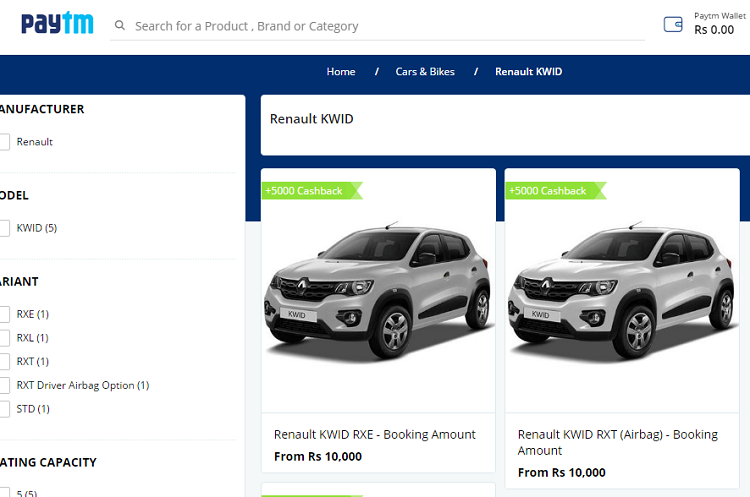This screenshot has height=497, width=750.
Task: Open the Paytm Wallet icon
Action: pos(673,23)
